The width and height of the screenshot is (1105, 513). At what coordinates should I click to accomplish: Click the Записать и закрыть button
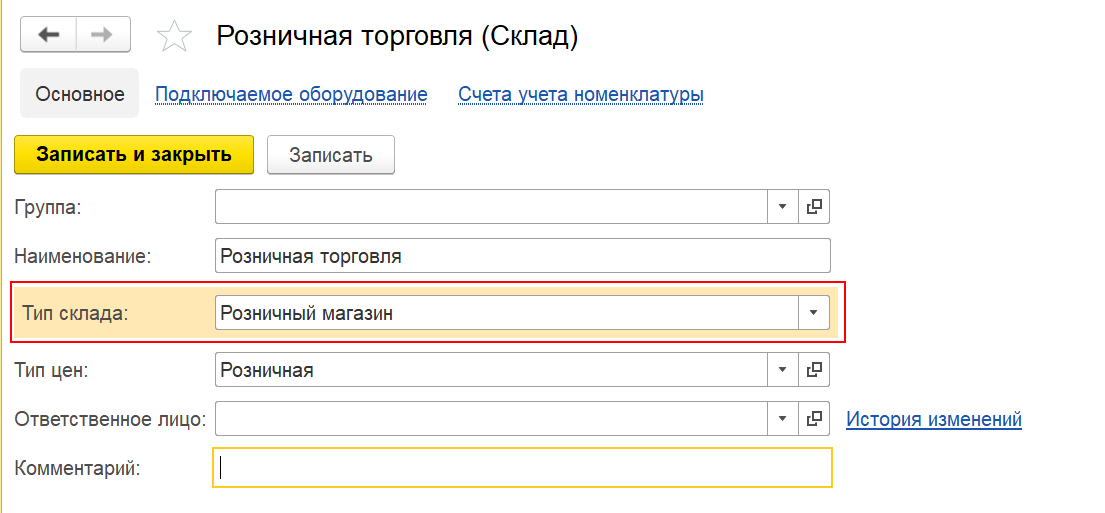(x=134, y=154)
